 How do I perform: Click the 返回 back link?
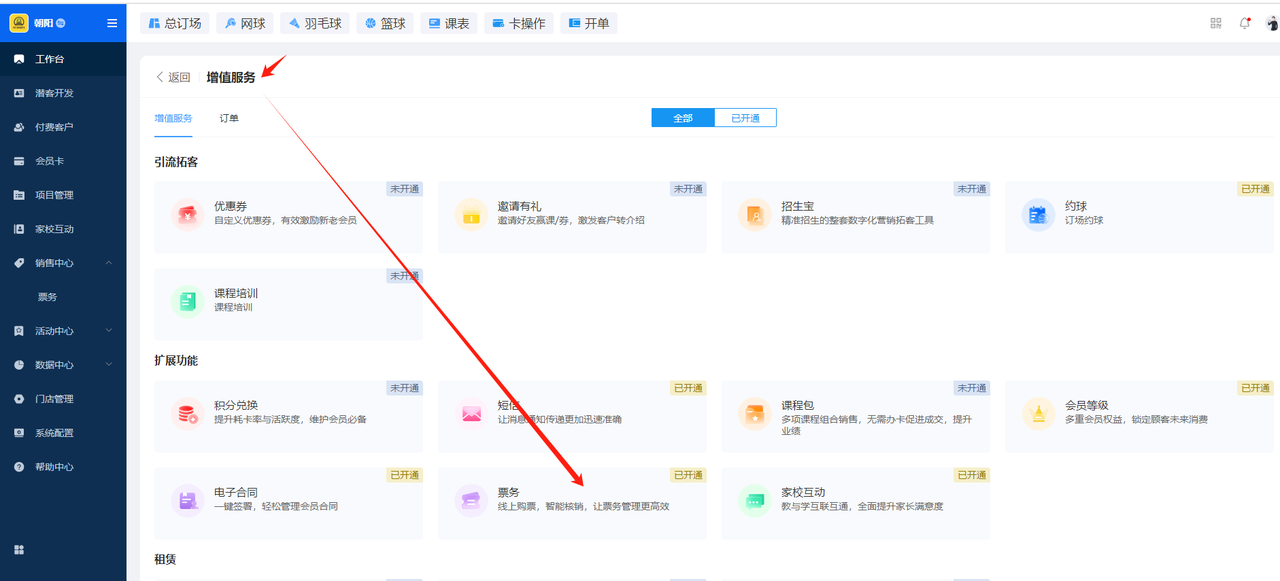pyautogui.click(x=173, y=77)
